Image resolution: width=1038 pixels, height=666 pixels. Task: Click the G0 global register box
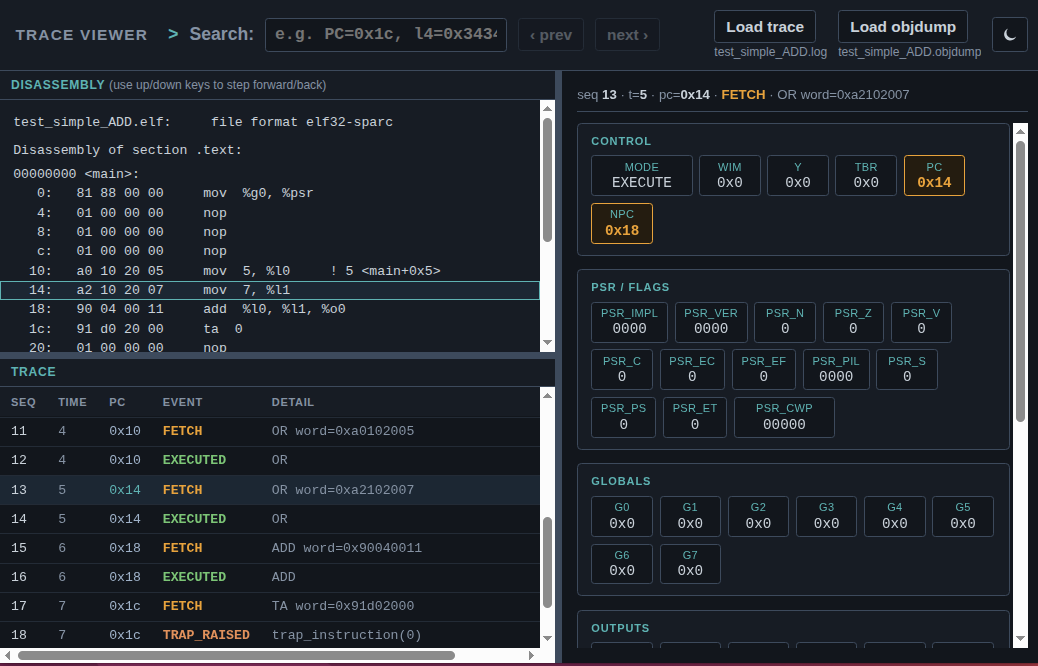pyautogui.click(x=622, y=516)
